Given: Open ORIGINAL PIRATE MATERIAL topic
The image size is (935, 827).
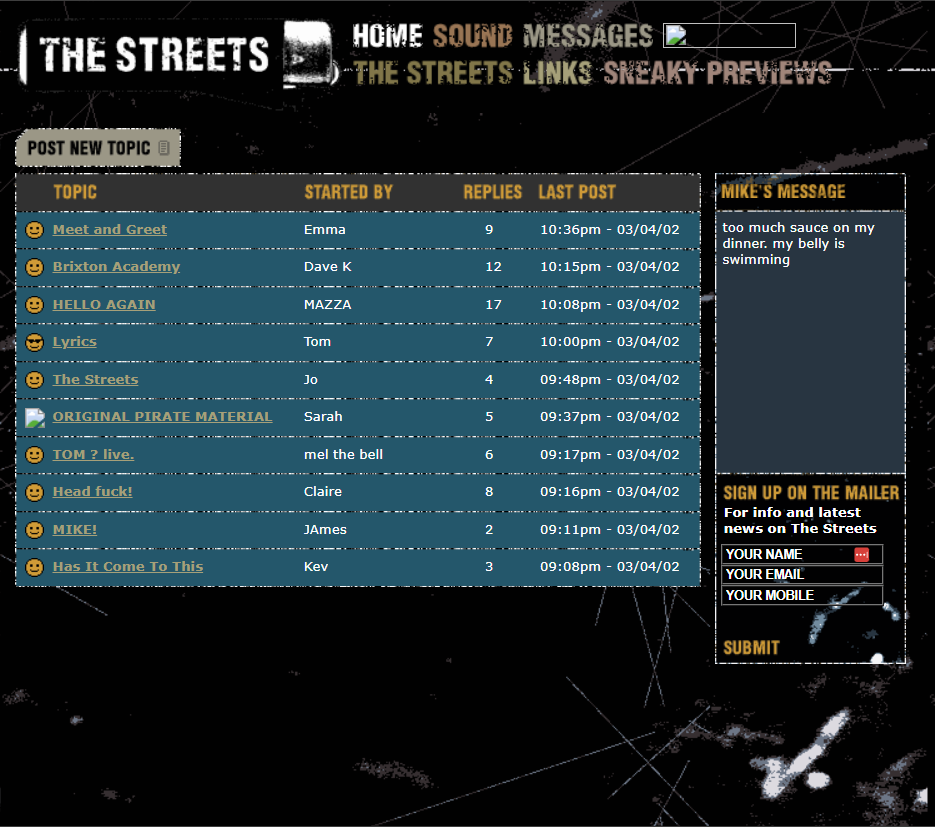Looking at the screenshot, I should pyautogui.click(x=162, y=417).
